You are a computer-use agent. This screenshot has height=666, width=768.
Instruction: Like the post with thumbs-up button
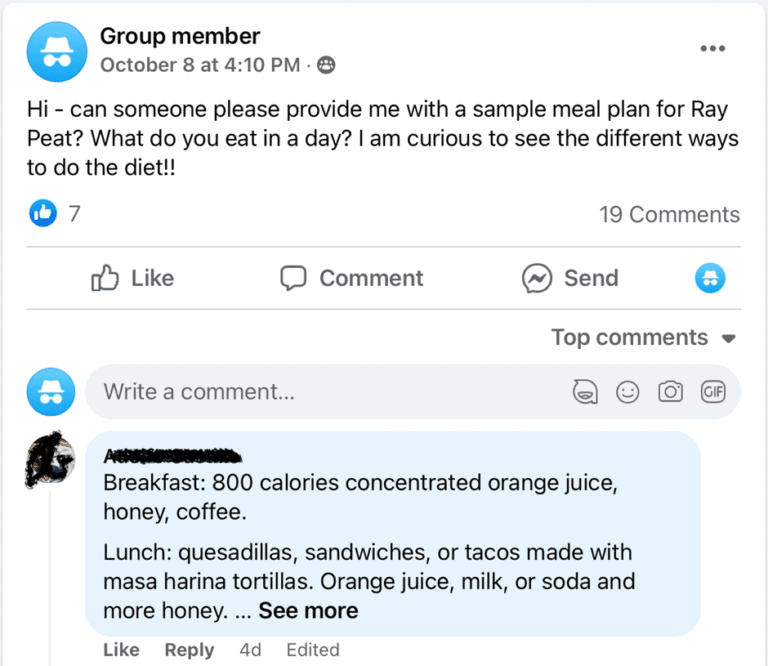(x=132, y=278)
